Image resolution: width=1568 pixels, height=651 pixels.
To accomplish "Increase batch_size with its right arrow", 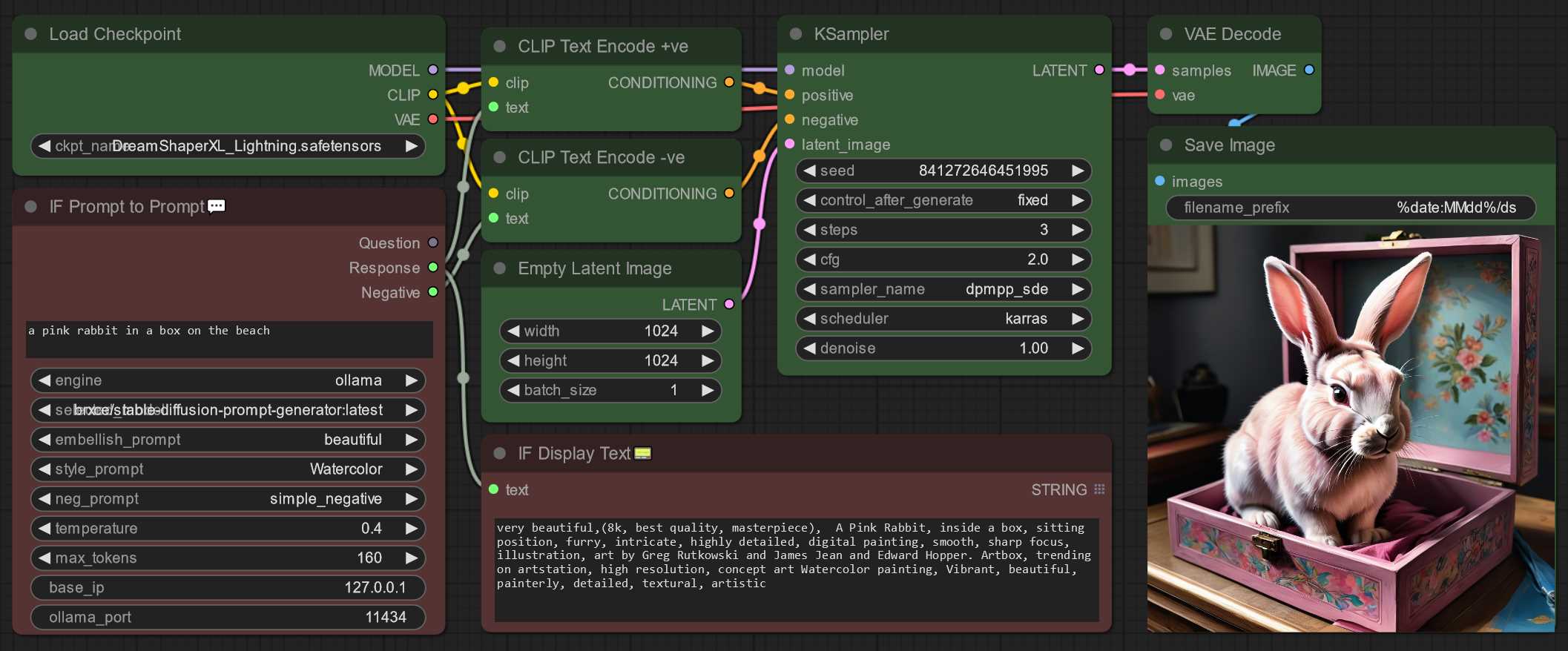I will point(708,390).
